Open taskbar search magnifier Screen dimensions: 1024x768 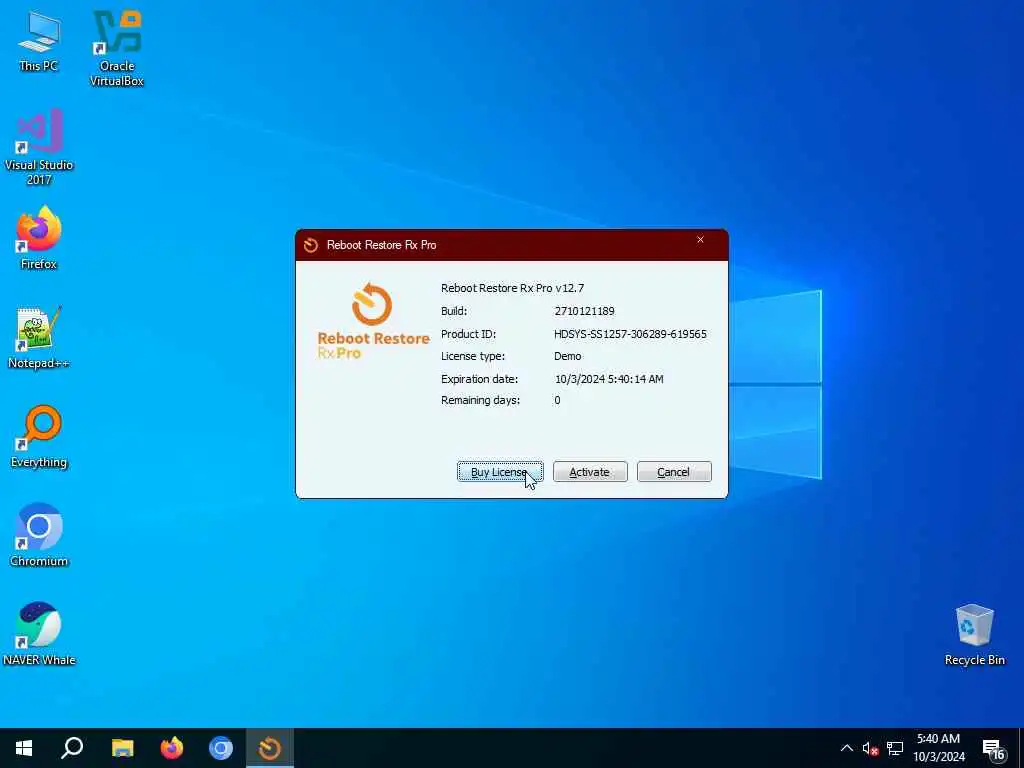72,748
